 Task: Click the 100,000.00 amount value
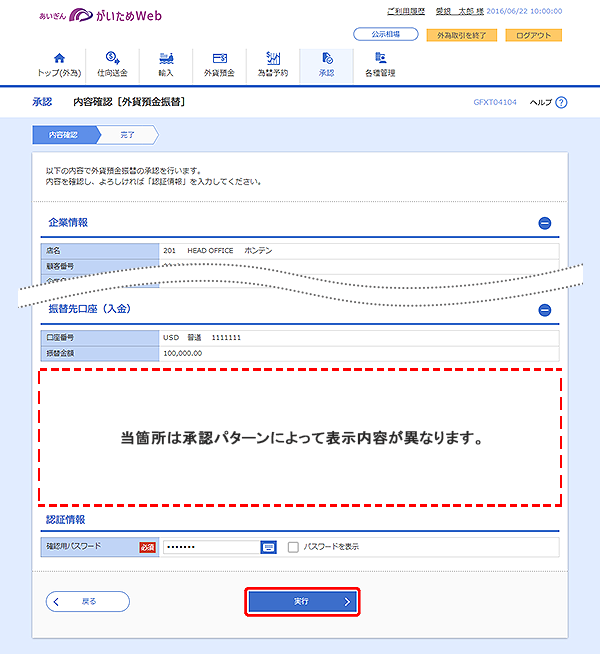[183, 353]
